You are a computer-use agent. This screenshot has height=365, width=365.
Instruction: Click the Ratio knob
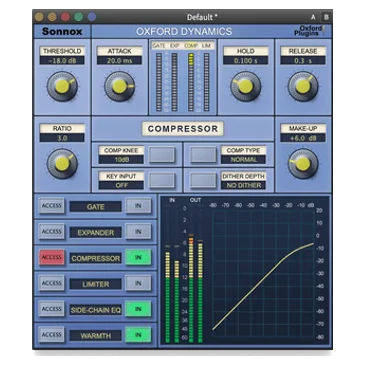62,164
